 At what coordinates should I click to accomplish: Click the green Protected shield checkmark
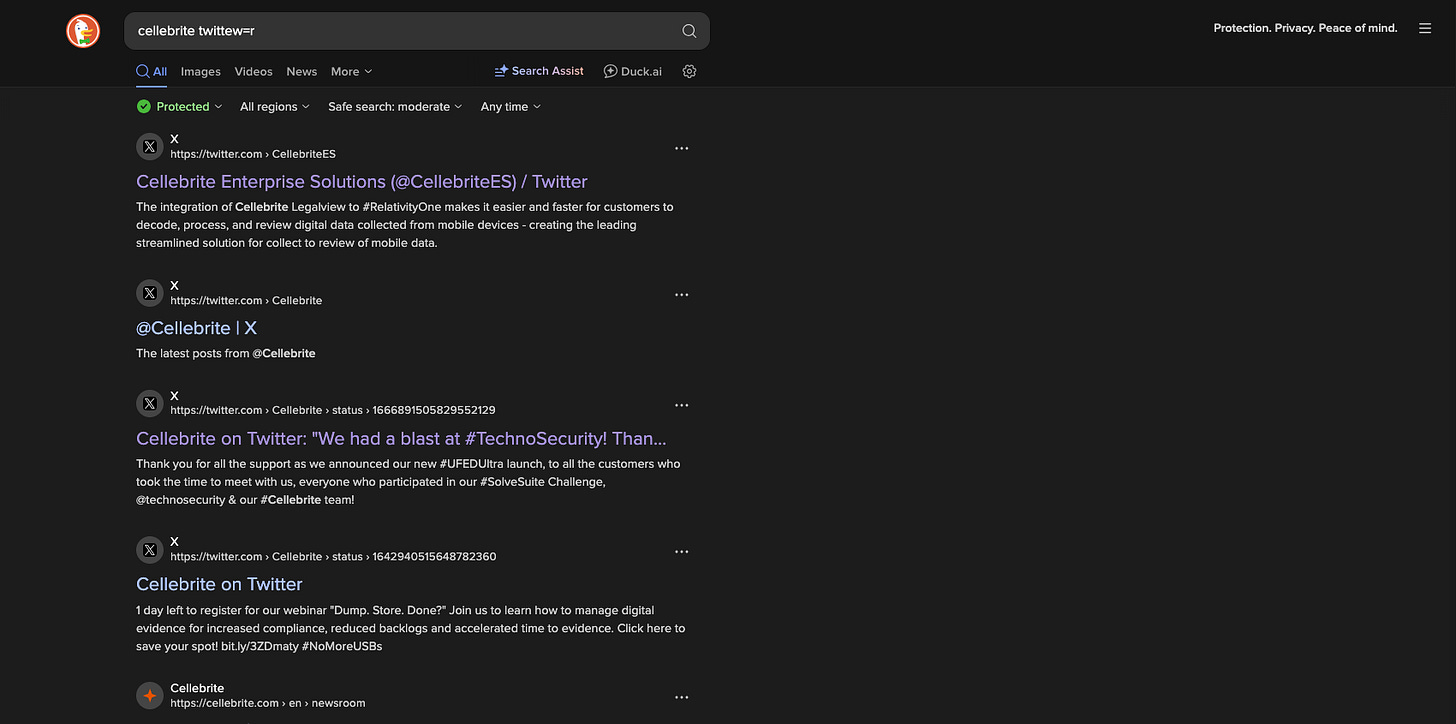144,107
